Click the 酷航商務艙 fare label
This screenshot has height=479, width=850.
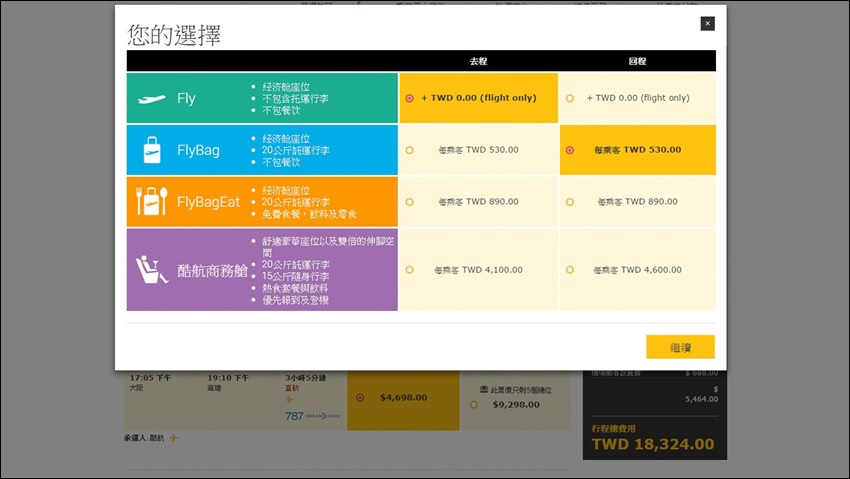(212, 270)
